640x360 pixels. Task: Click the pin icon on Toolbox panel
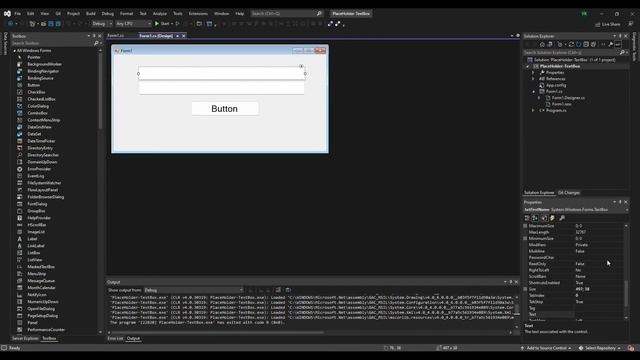click(94, 36)
